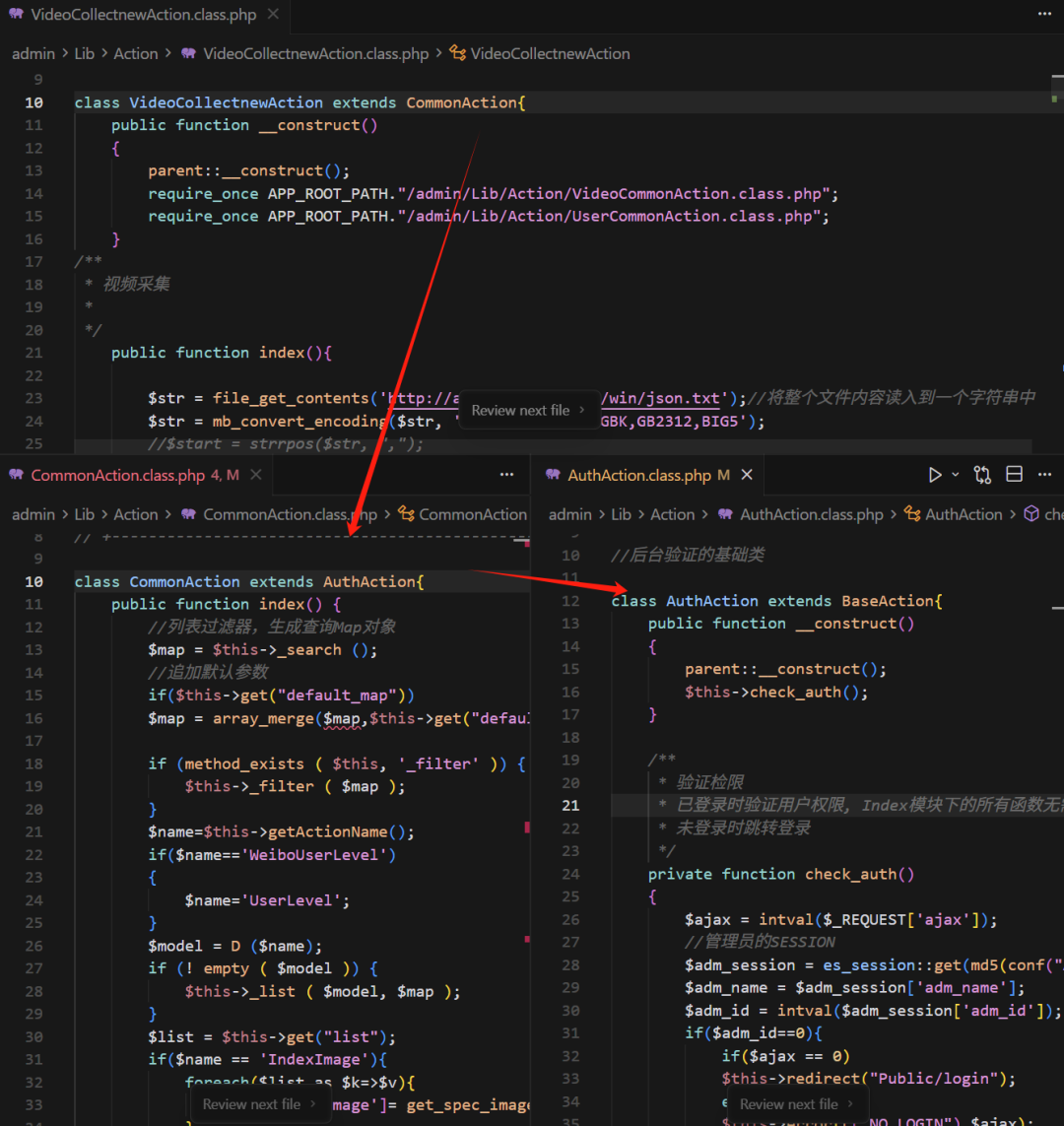Click 'Lib' folder in top editor breadcrumb
The width and height of the screenshot is (1064, 1126).
(85, 53)
